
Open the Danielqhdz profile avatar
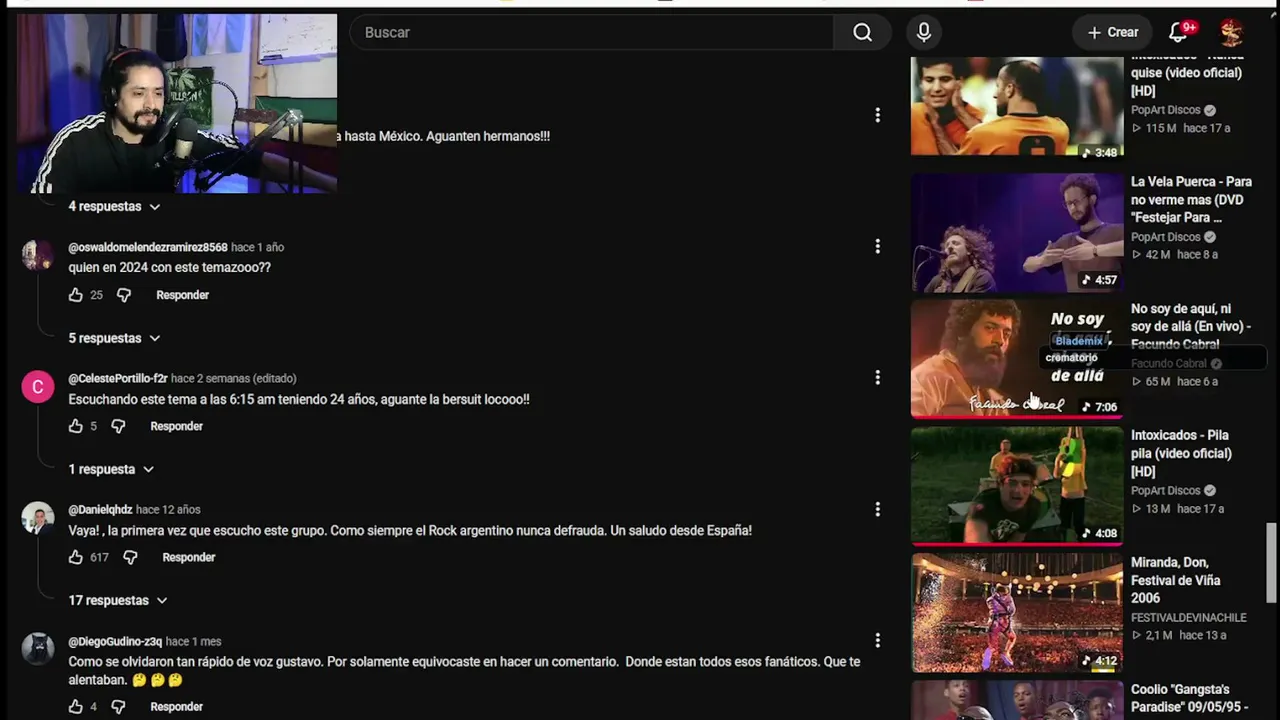tap(38, 518)
